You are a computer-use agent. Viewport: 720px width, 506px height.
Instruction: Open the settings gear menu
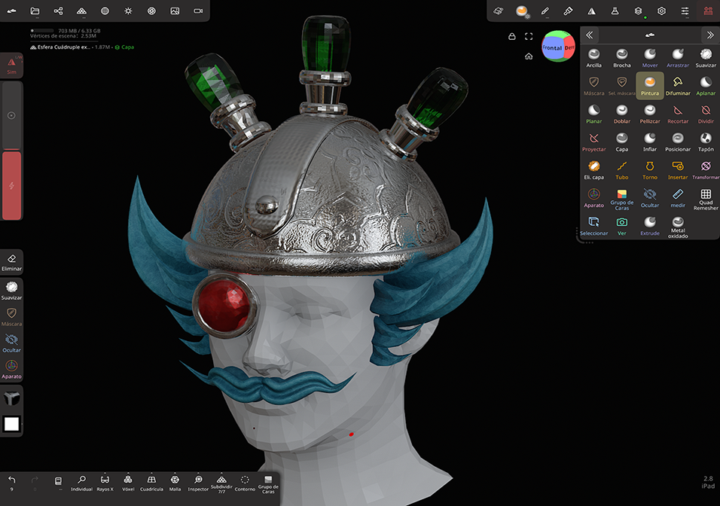point(661,11)
